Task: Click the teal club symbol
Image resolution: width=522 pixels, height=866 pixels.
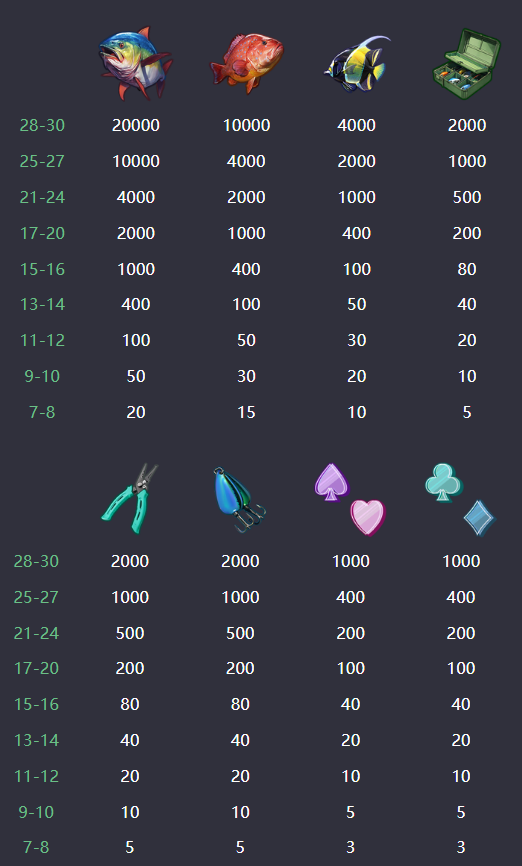Action: point(443,483)
